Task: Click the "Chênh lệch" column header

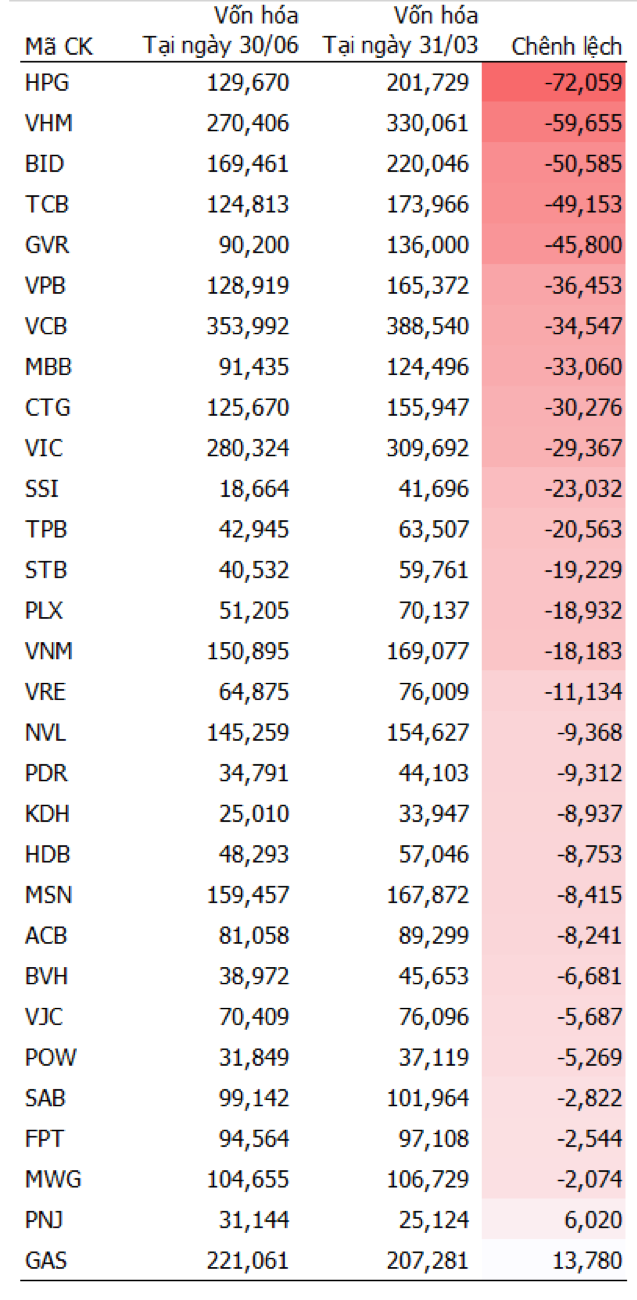Action: point(566,46)
